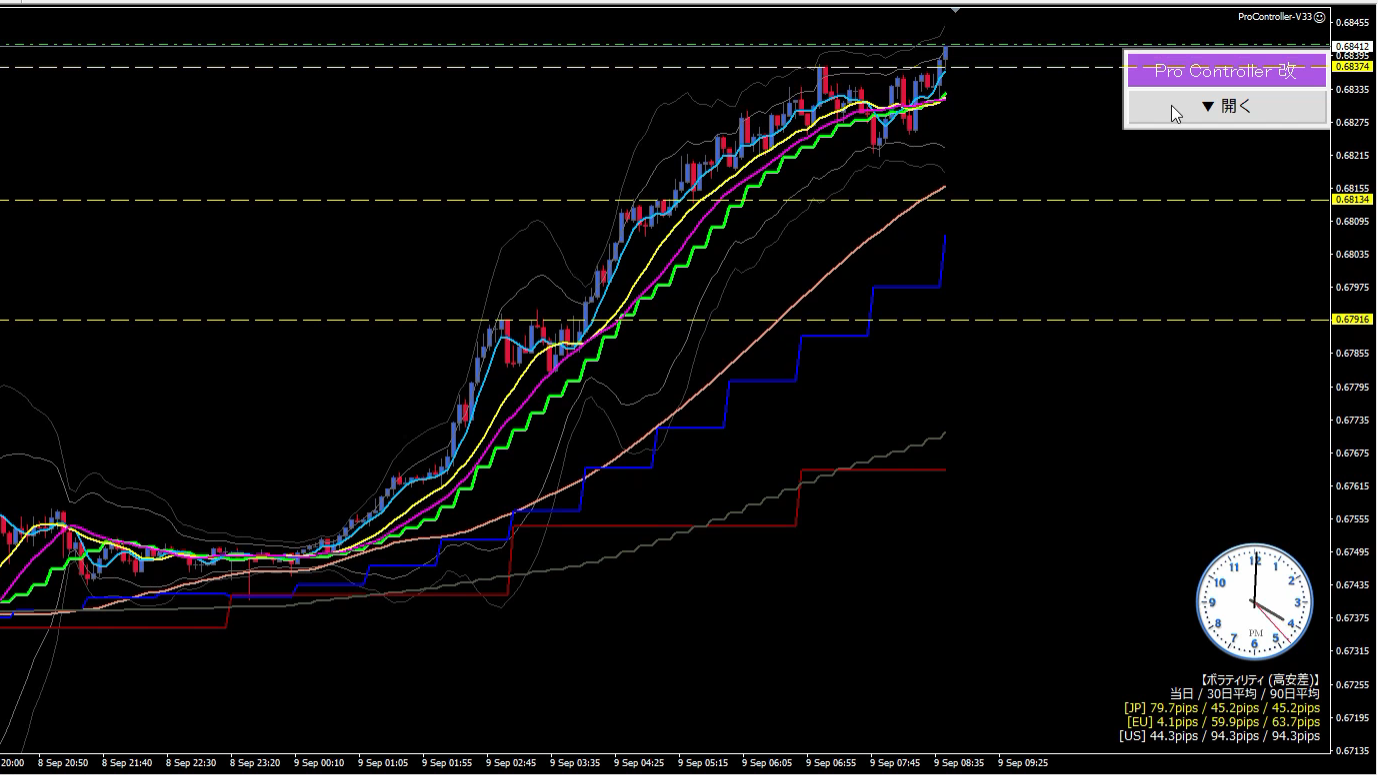Screen dimensions: 1378x775
Task: Click the 9 Sep 07:45 time label
Action: [x=896, y=763]
